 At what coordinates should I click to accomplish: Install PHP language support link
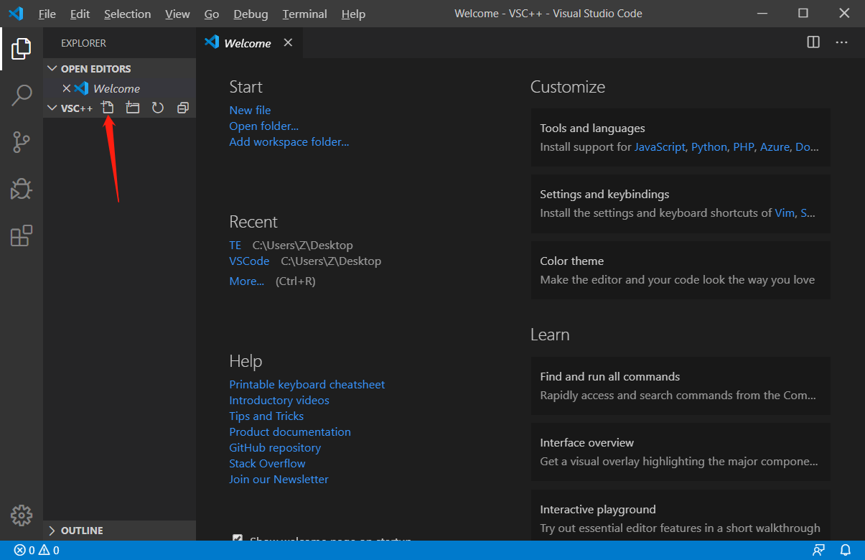click(x=743, y=147)
